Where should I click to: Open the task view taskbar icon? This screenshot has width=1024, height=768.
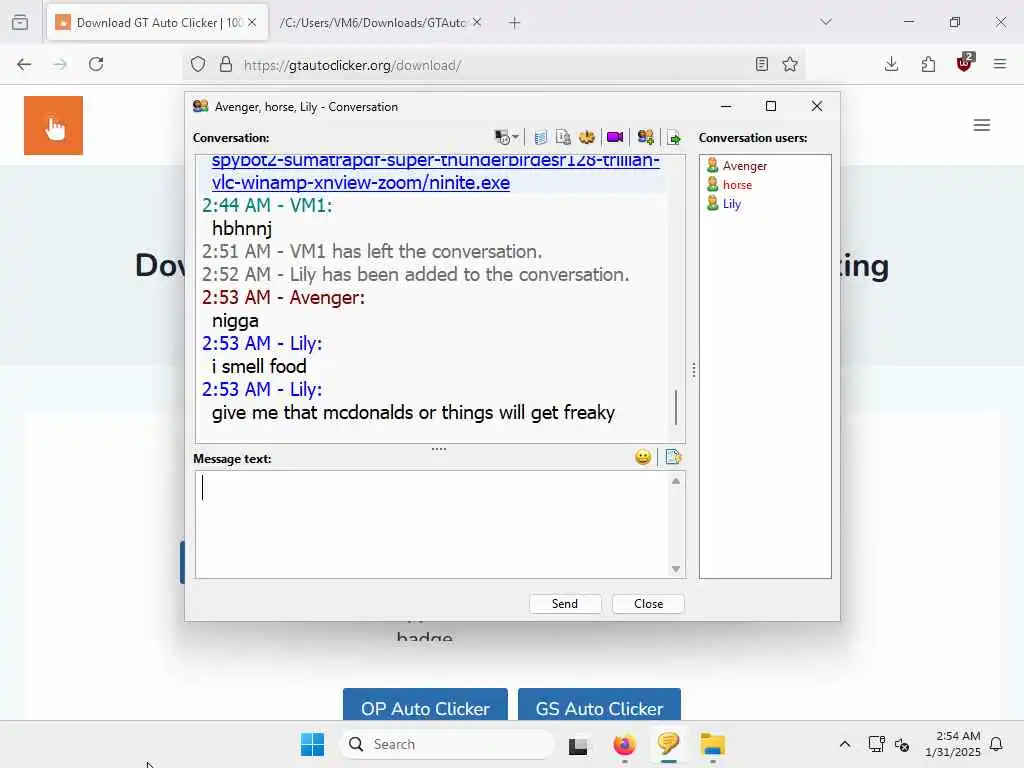(578, 745)
